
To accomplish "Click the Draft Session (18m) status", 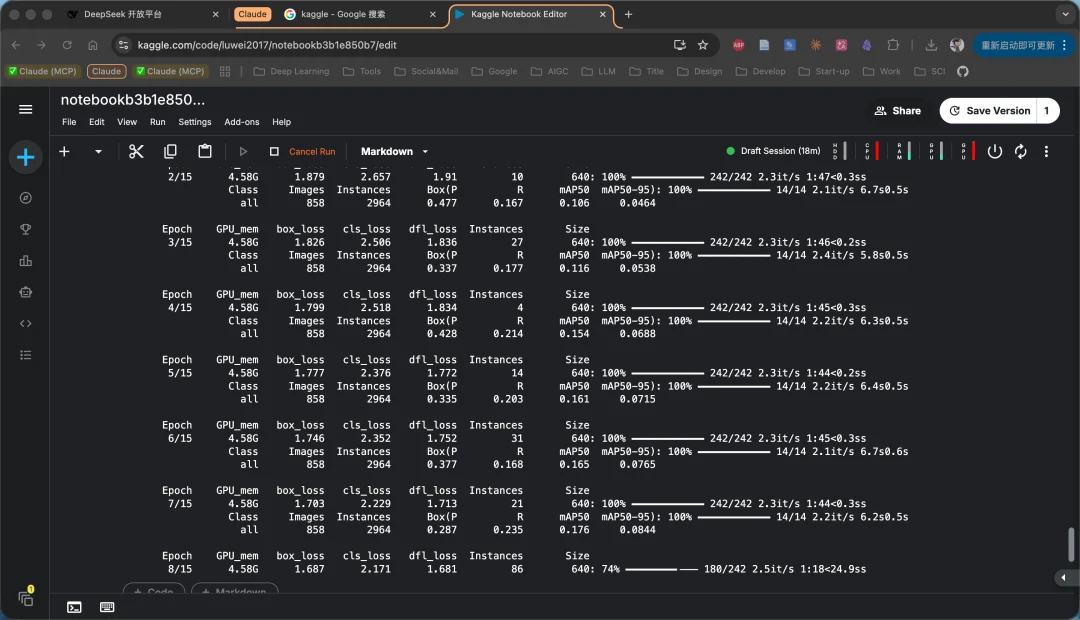I will pyautogui.click(x=773, y=151).
